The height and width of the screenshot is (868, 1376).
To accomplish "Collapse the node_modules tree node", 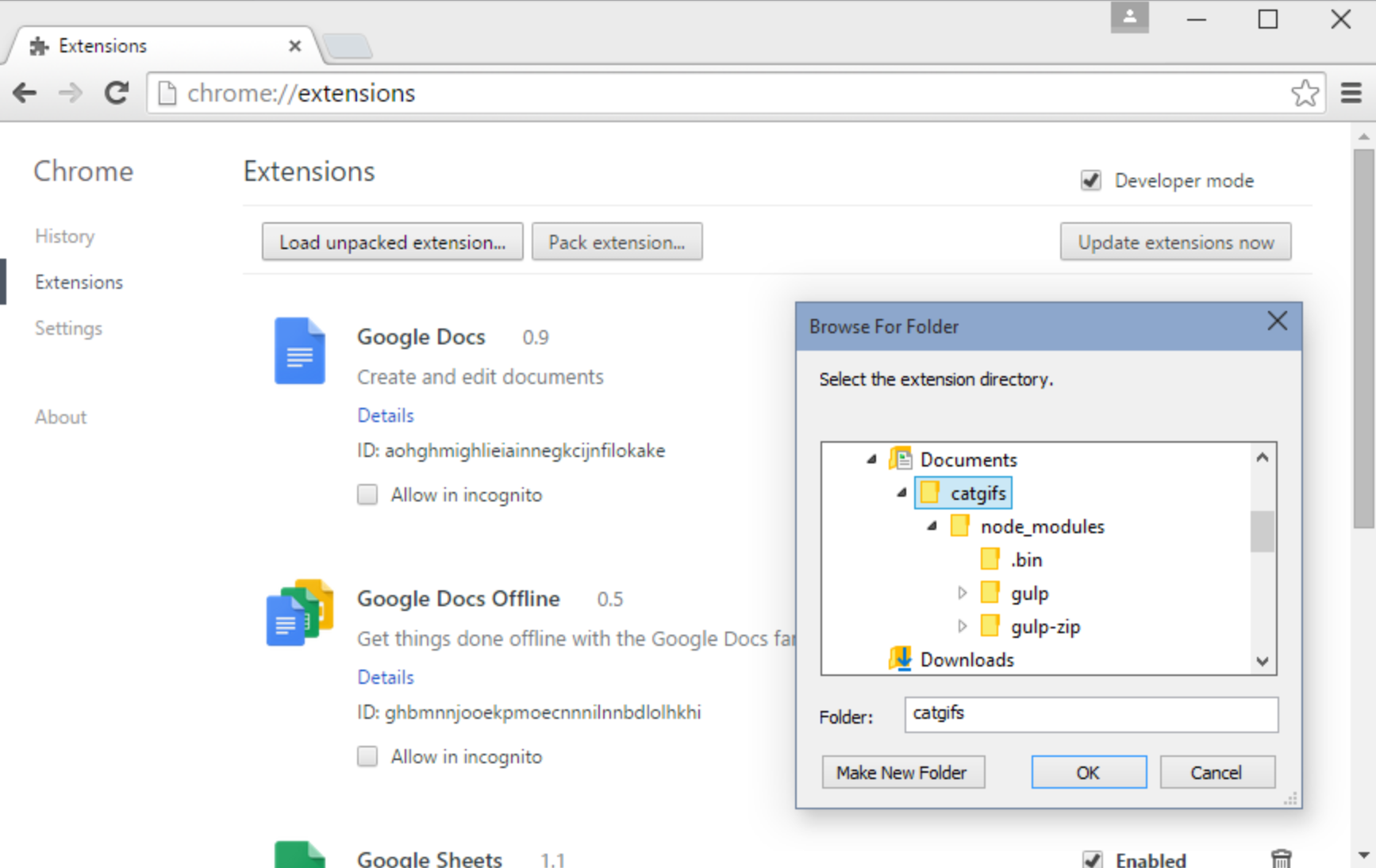I will point(932,526).
